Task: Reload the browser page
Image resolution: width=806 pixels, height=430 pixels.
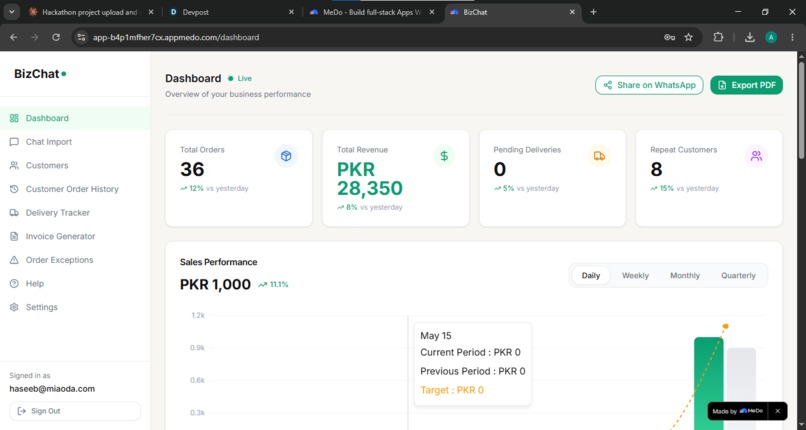Action: [56, 37]
